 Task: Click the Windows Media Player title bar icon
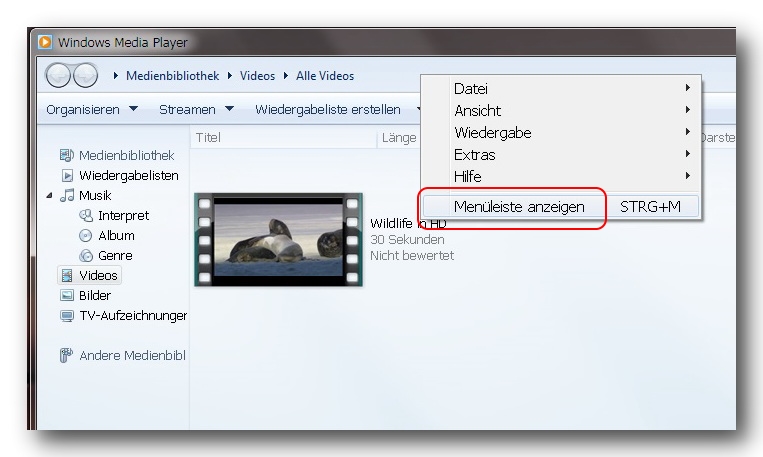(x=45, y=42)
